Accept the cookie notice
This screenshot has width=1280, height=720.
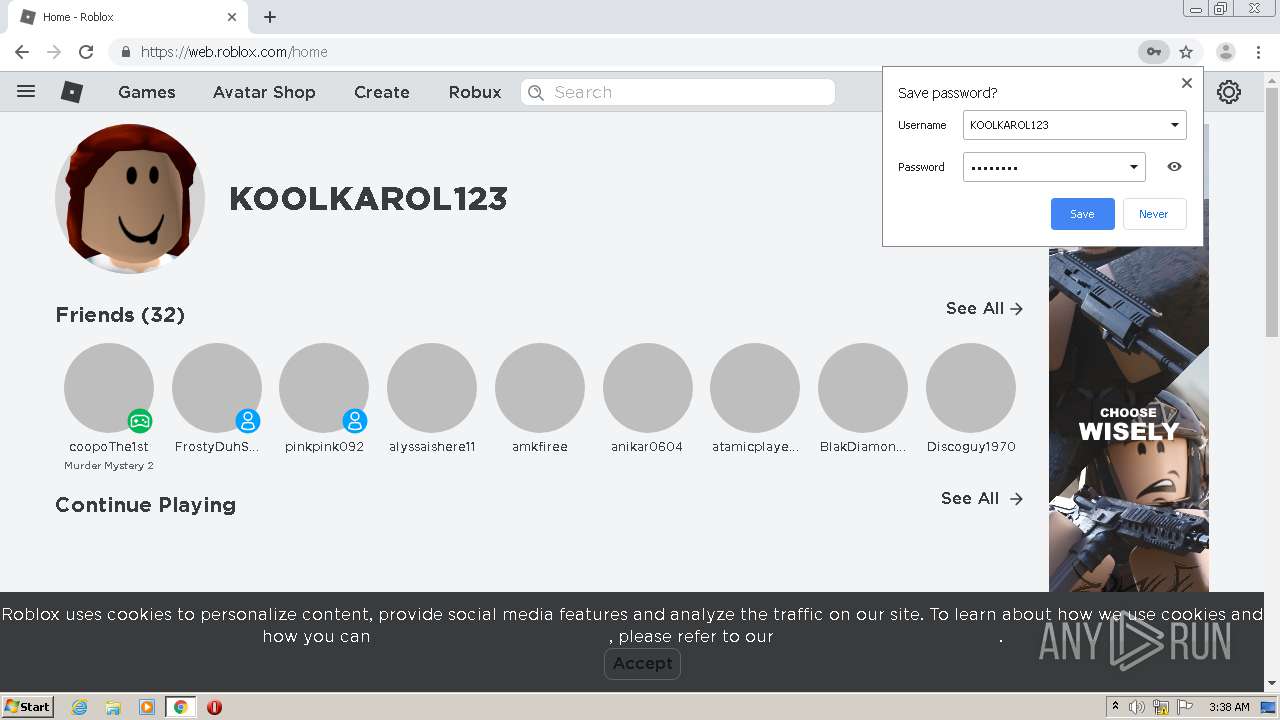(642, 663)
